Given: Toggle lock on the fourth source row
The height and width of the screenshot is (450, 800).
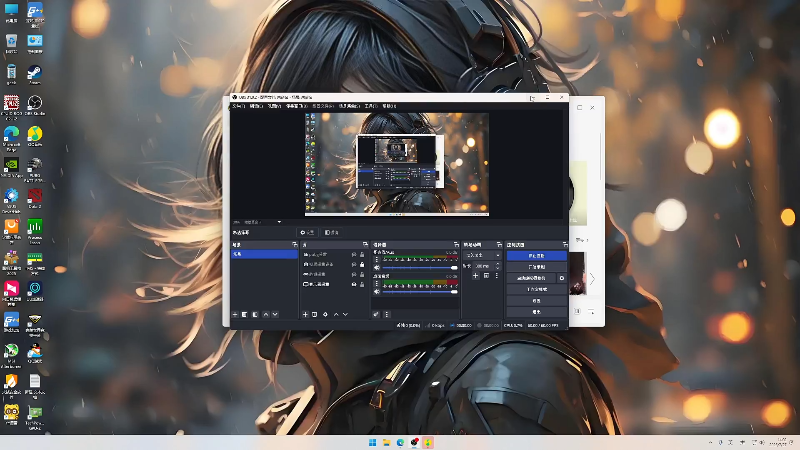Looking at the screenshot, I should [x=362, y=284].
